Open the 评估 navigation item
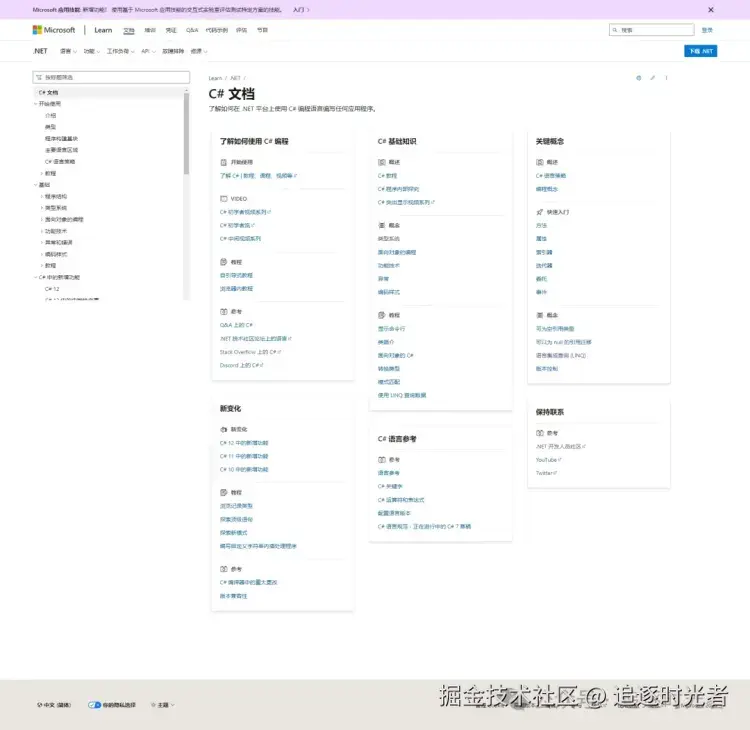Image resolution: width=750 pixels, height=730 pixels. tap(242, 30)
